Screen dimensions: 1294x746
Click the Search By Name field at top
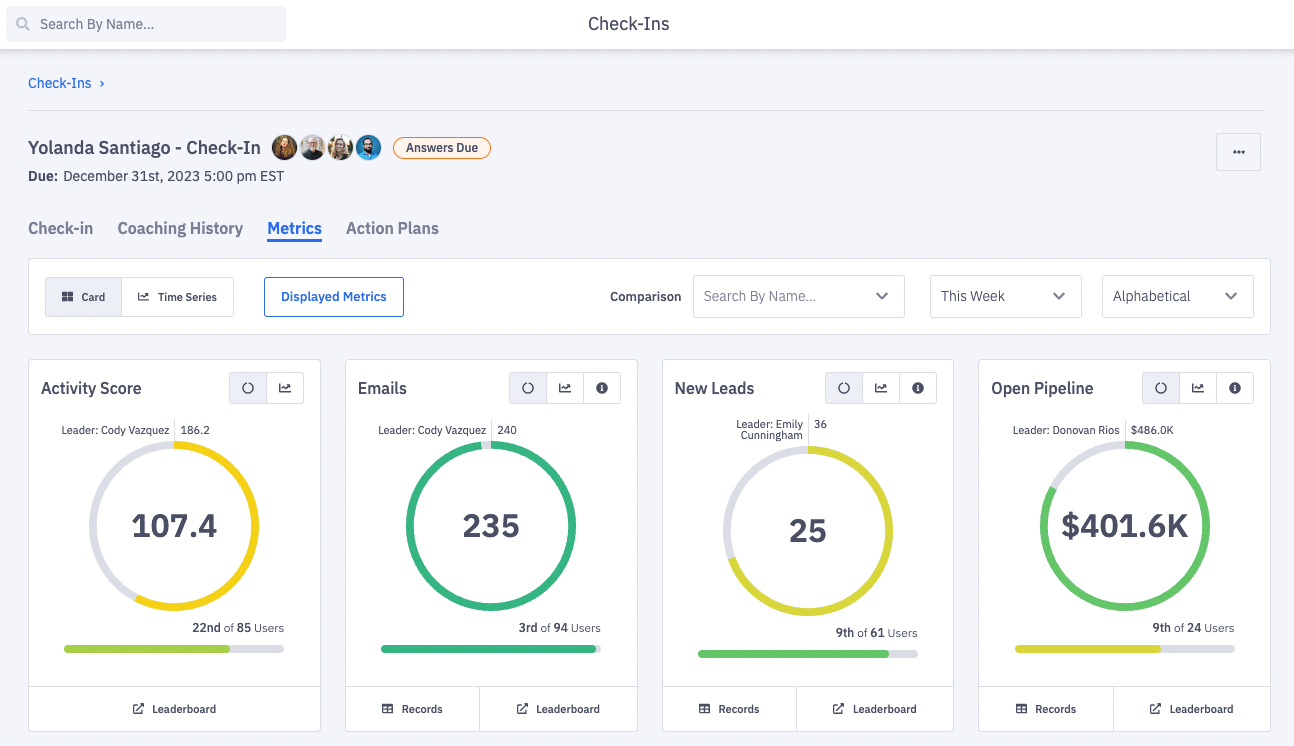[x=146, y=24]
